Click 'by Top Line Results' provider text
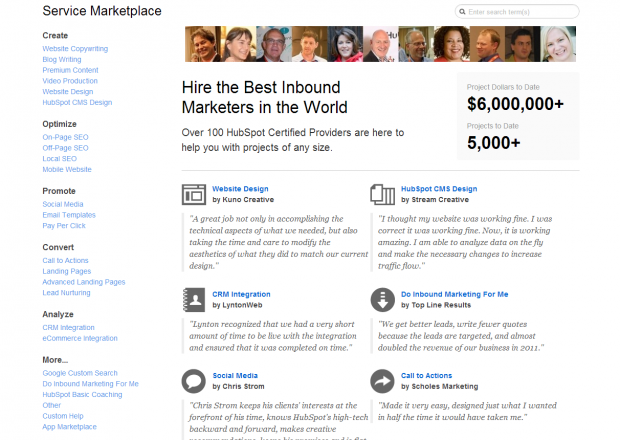This screenshot has width=620, height=440. point(436,305)
